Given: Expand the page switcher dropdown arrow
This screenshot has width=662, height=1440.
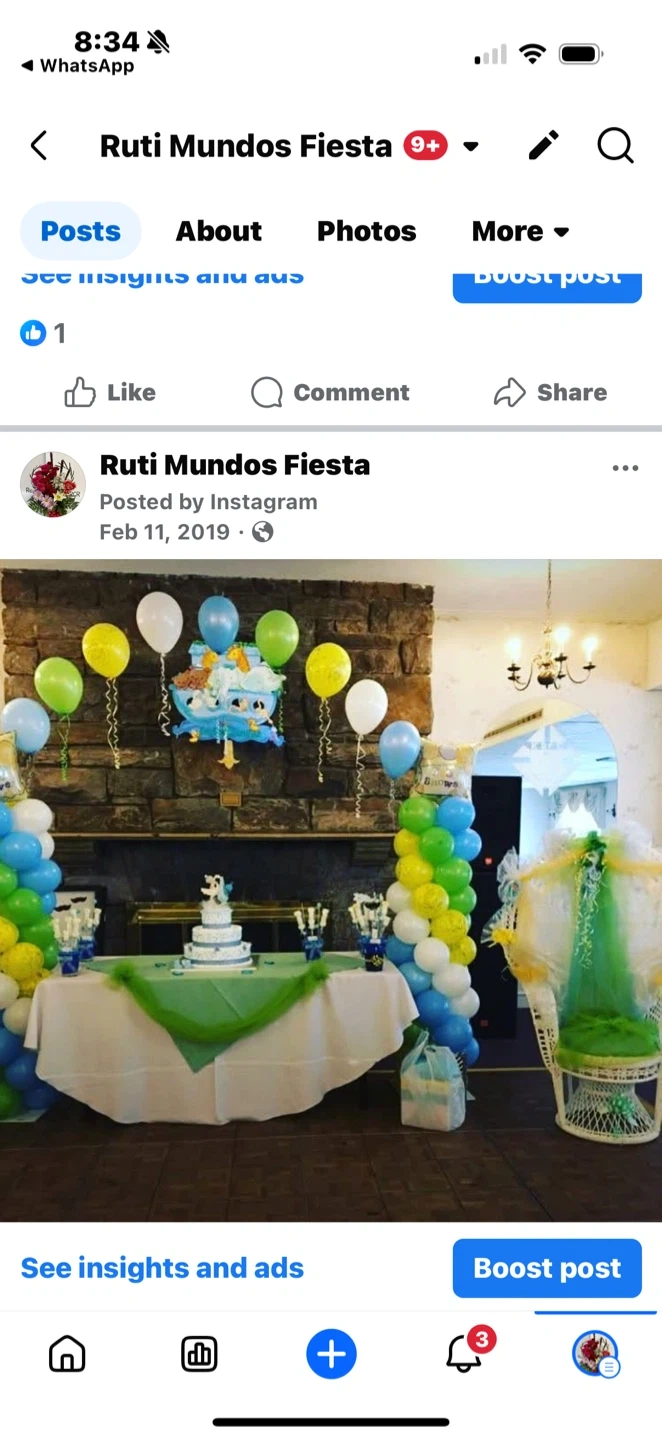Looking at the screenshot, I should pos(470,147).
